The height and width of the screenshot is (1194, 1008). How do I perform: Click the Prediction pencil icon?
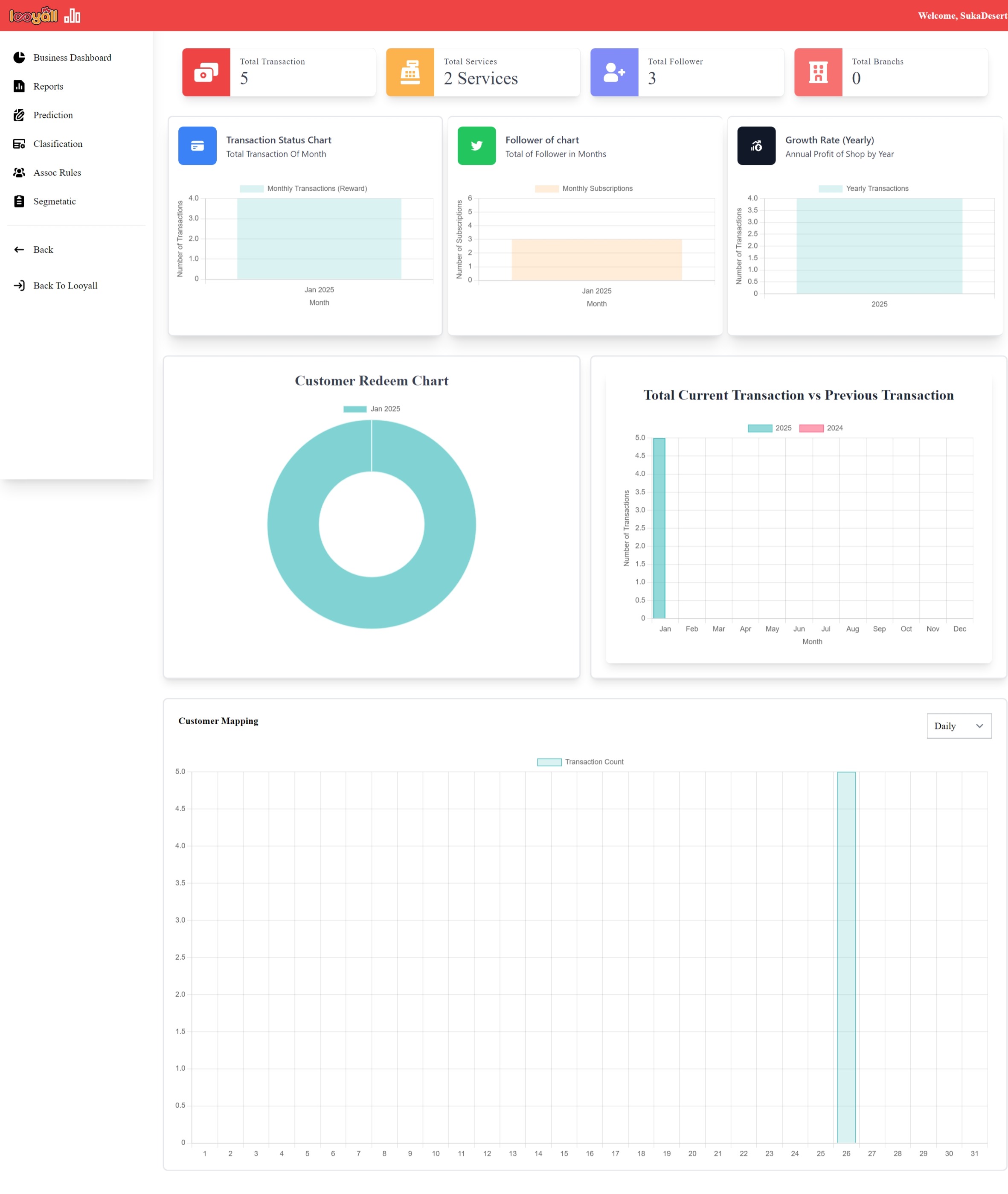pos(19,115)
